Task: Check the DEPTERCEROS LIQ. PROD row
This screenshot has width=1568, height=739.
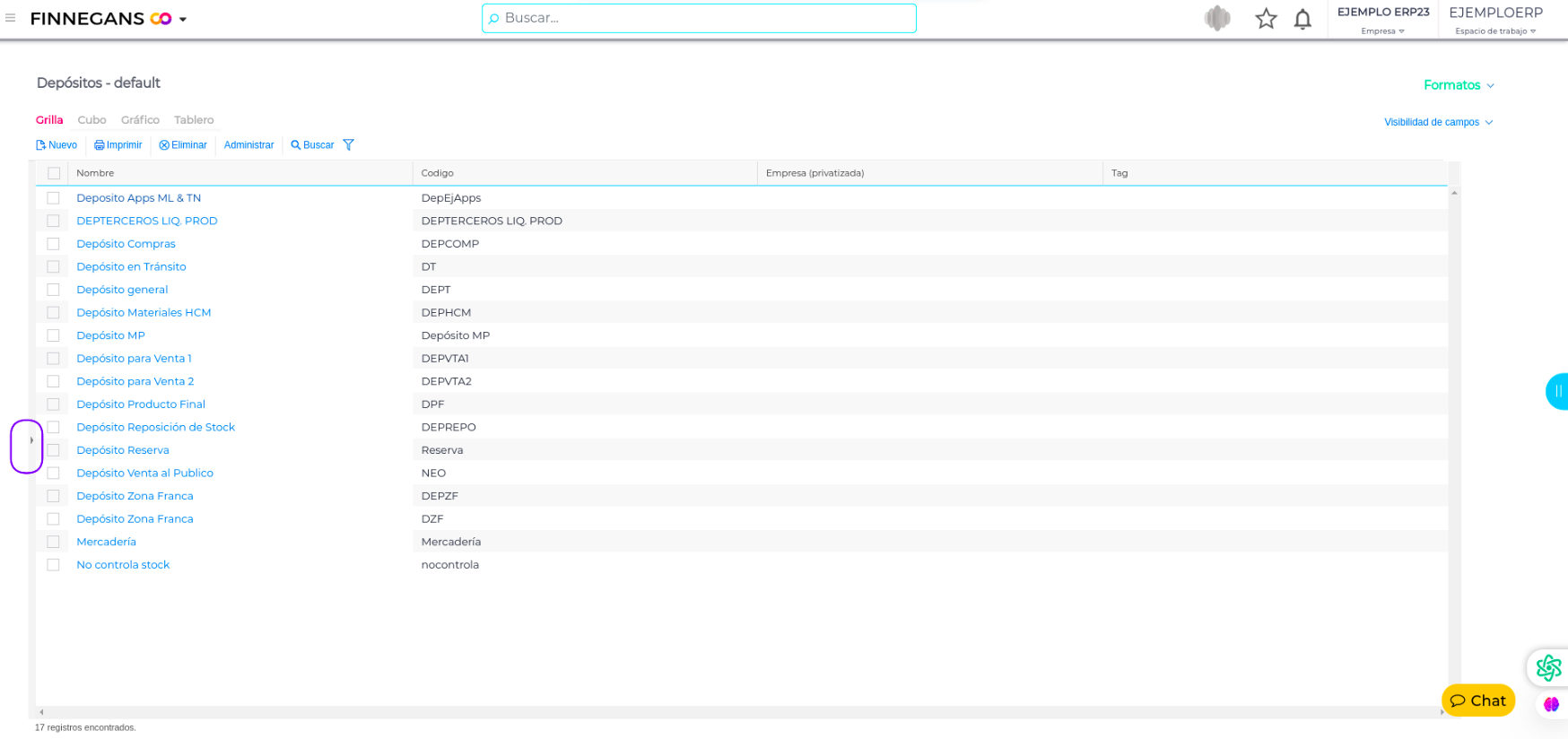Action: click(x=54, y=221)
